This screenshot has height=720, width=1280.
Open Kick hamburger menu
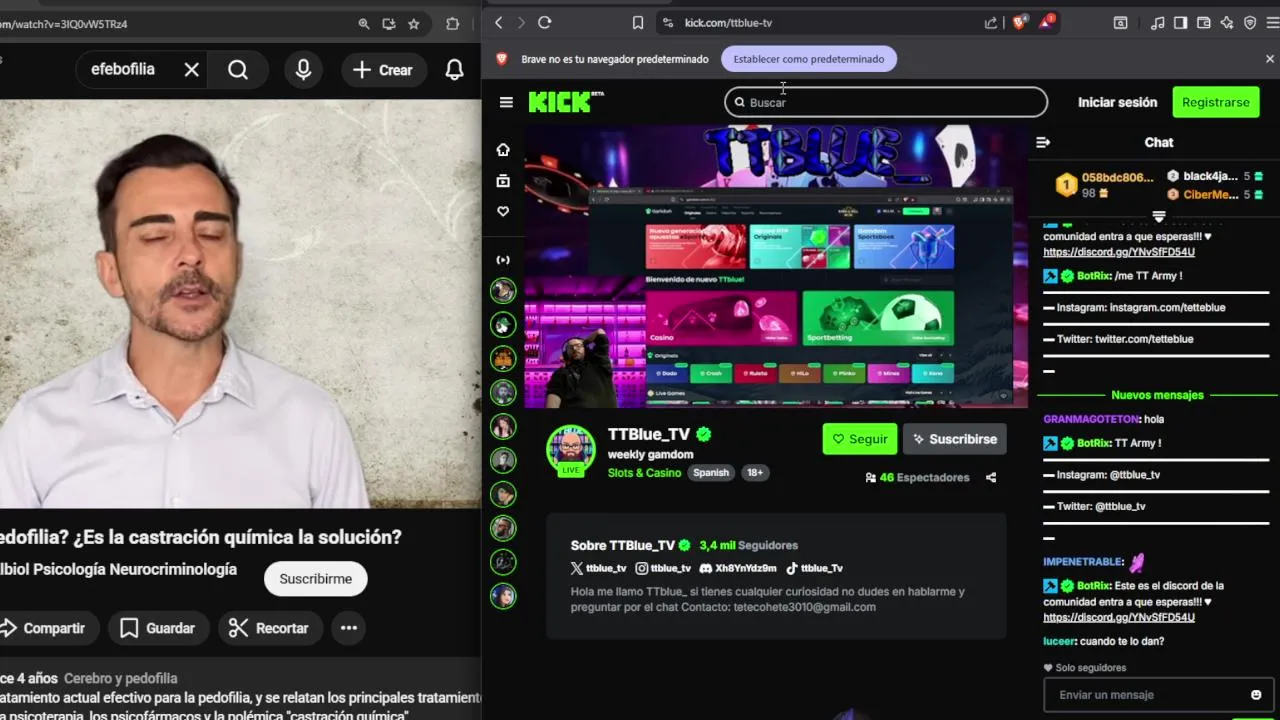click(x=506, y=102)
